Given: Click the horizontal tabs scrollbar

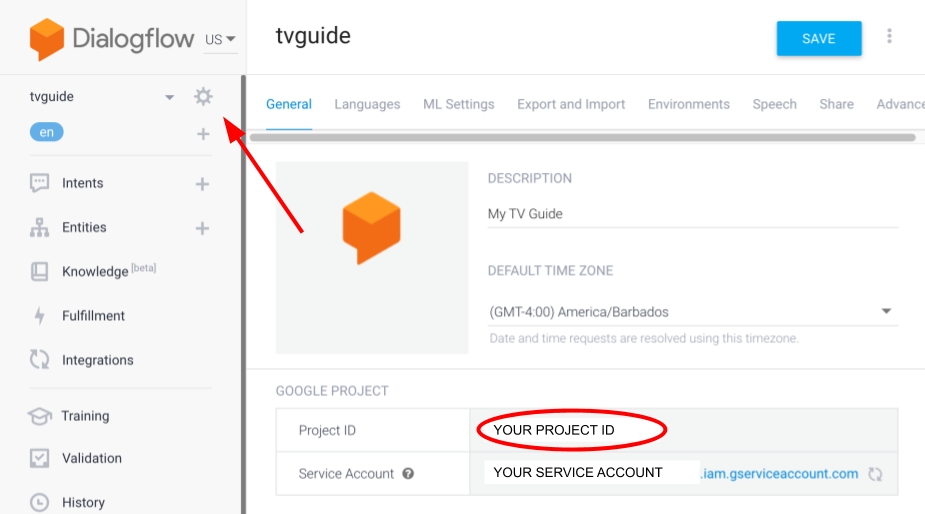Looking at the screenshot, I should click(x=582, y=137).
